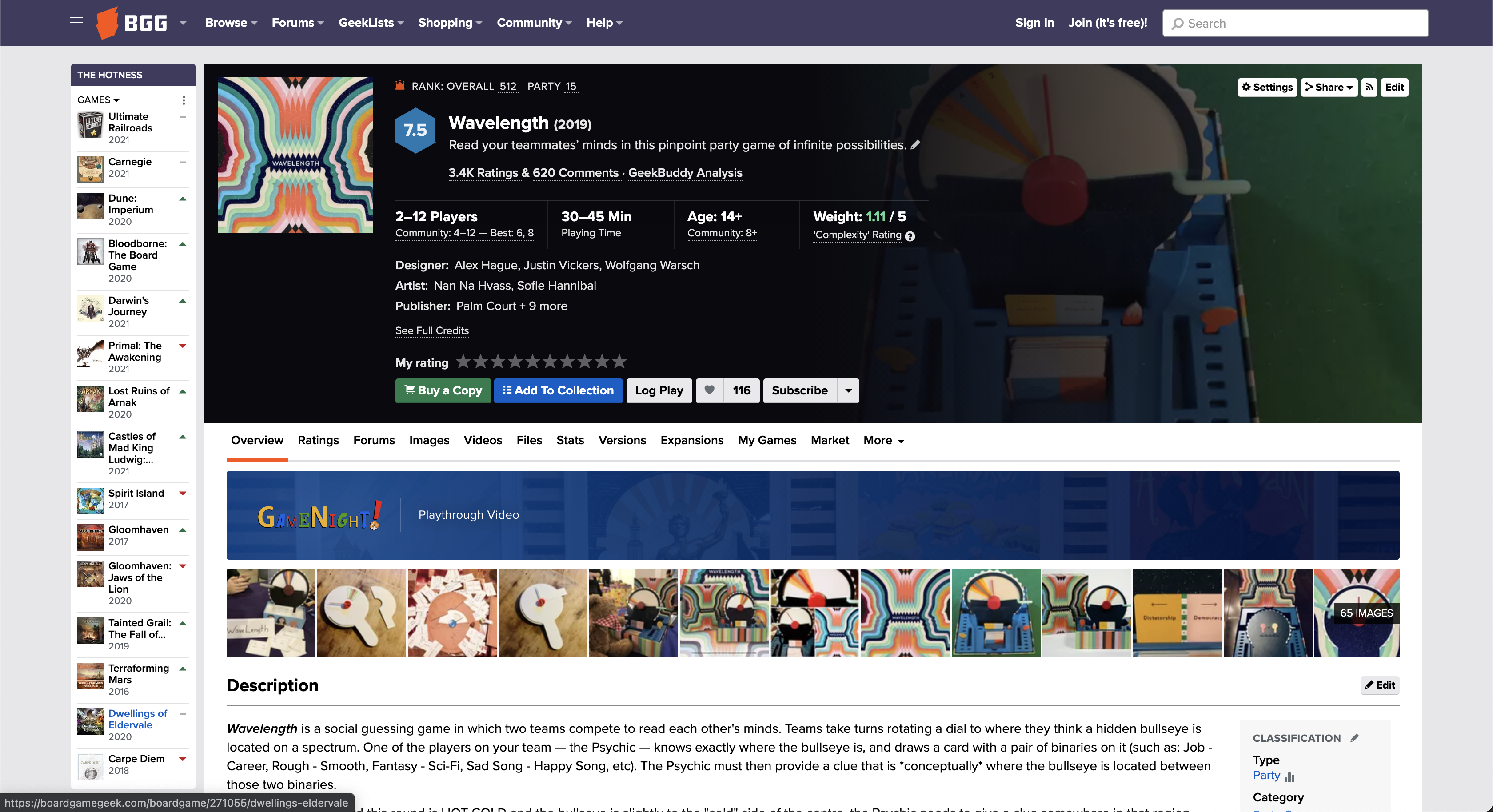Viewport: 1493px width, 812px height.
Task: Click the Complexity Rating help icon
Action: 910,236
